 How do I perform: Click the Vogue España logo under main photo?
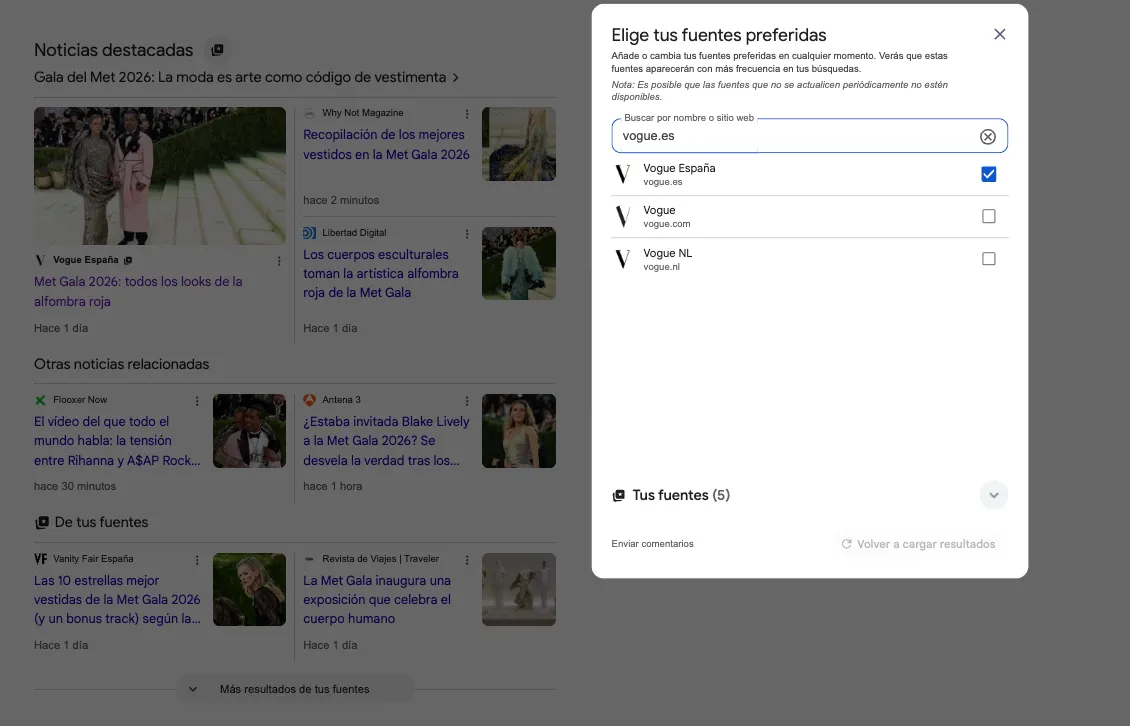coord(40,260)
